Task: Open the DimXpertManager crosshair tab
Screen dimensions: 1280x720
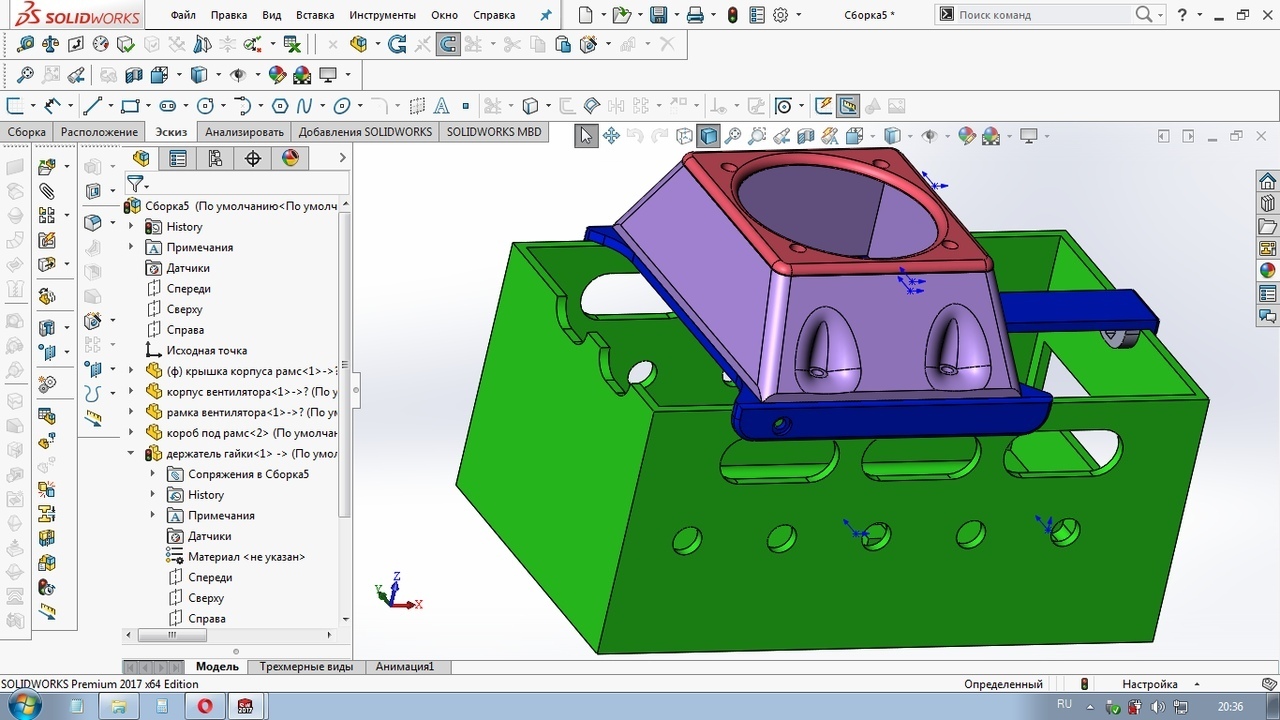Action: [253, 158]
